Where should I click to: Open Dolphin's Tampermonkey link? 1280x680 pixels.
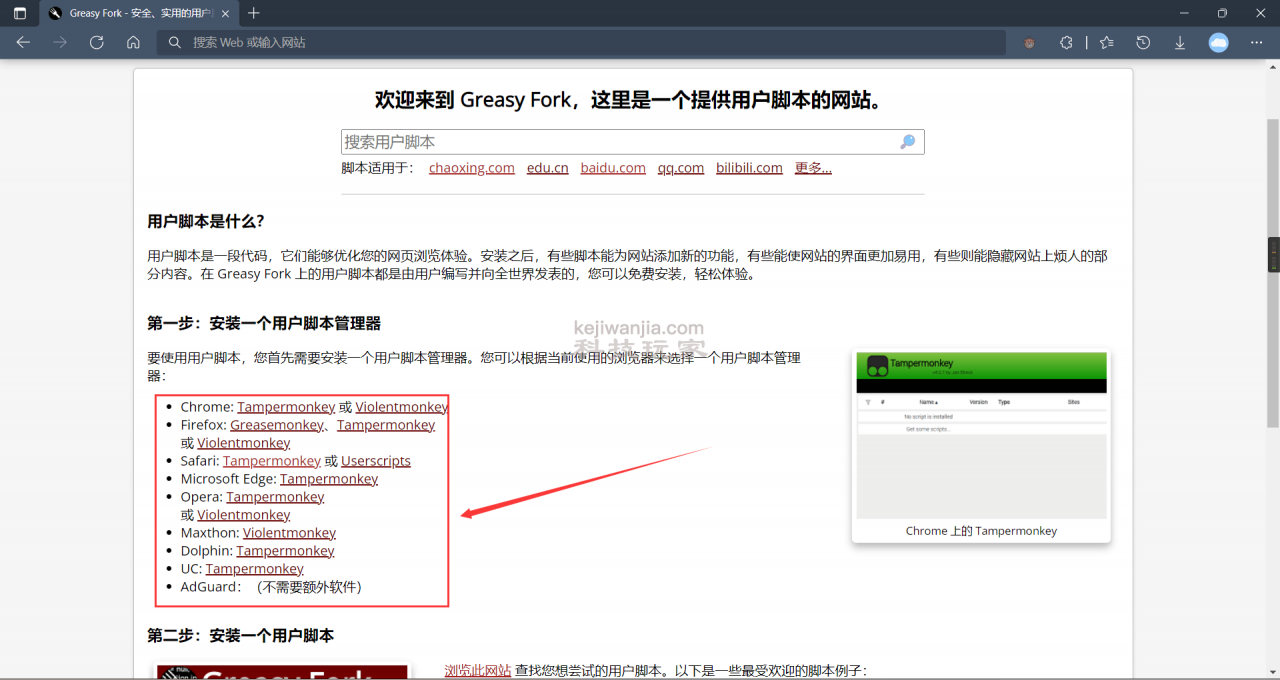pos(285,551)
